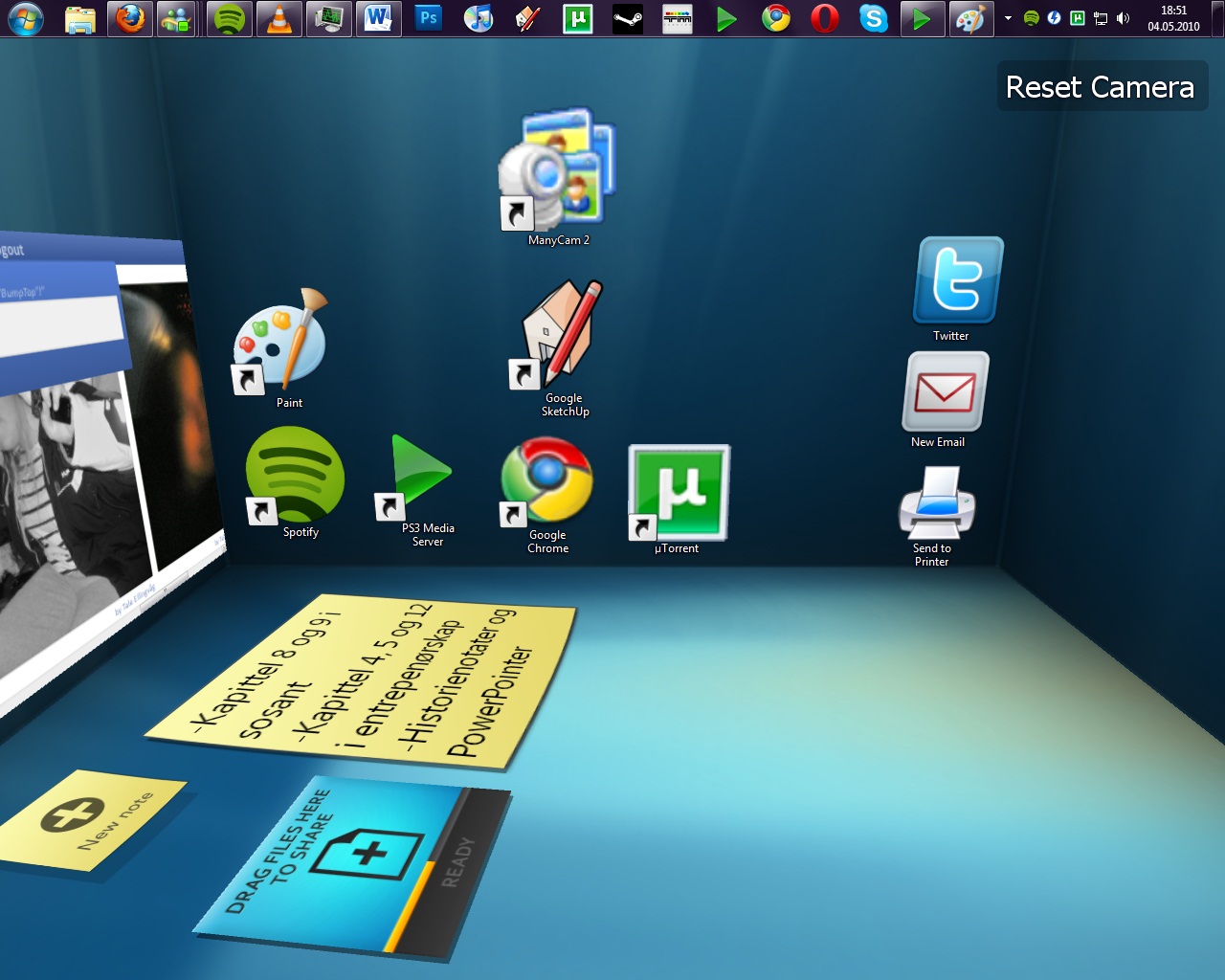The image size is (1225, 980).
Task: Launch Google Chrome from the taskbar
Action: 775,19
